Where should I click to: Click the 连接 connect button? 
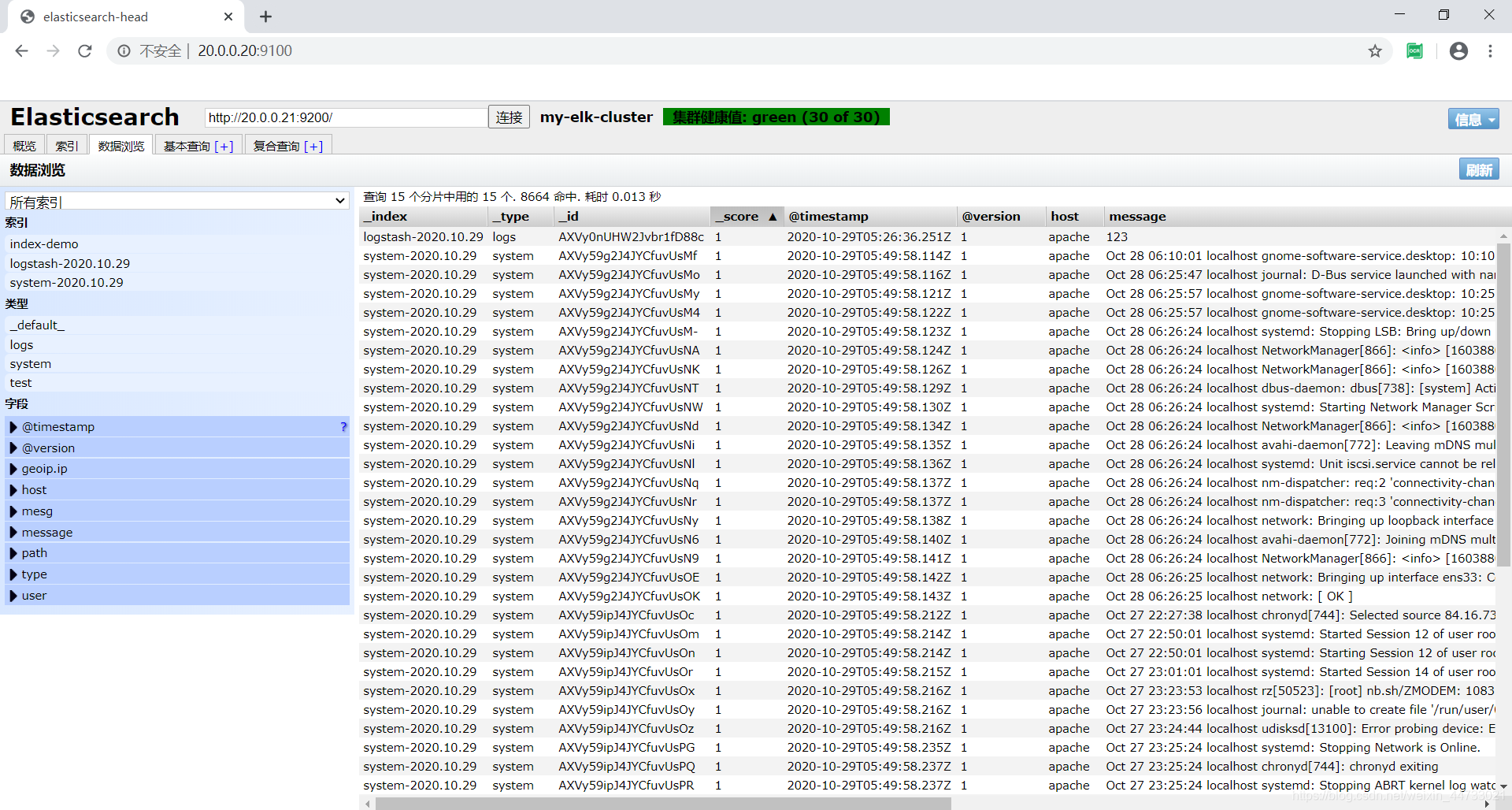pyautogui.click(x=509, y=117)
